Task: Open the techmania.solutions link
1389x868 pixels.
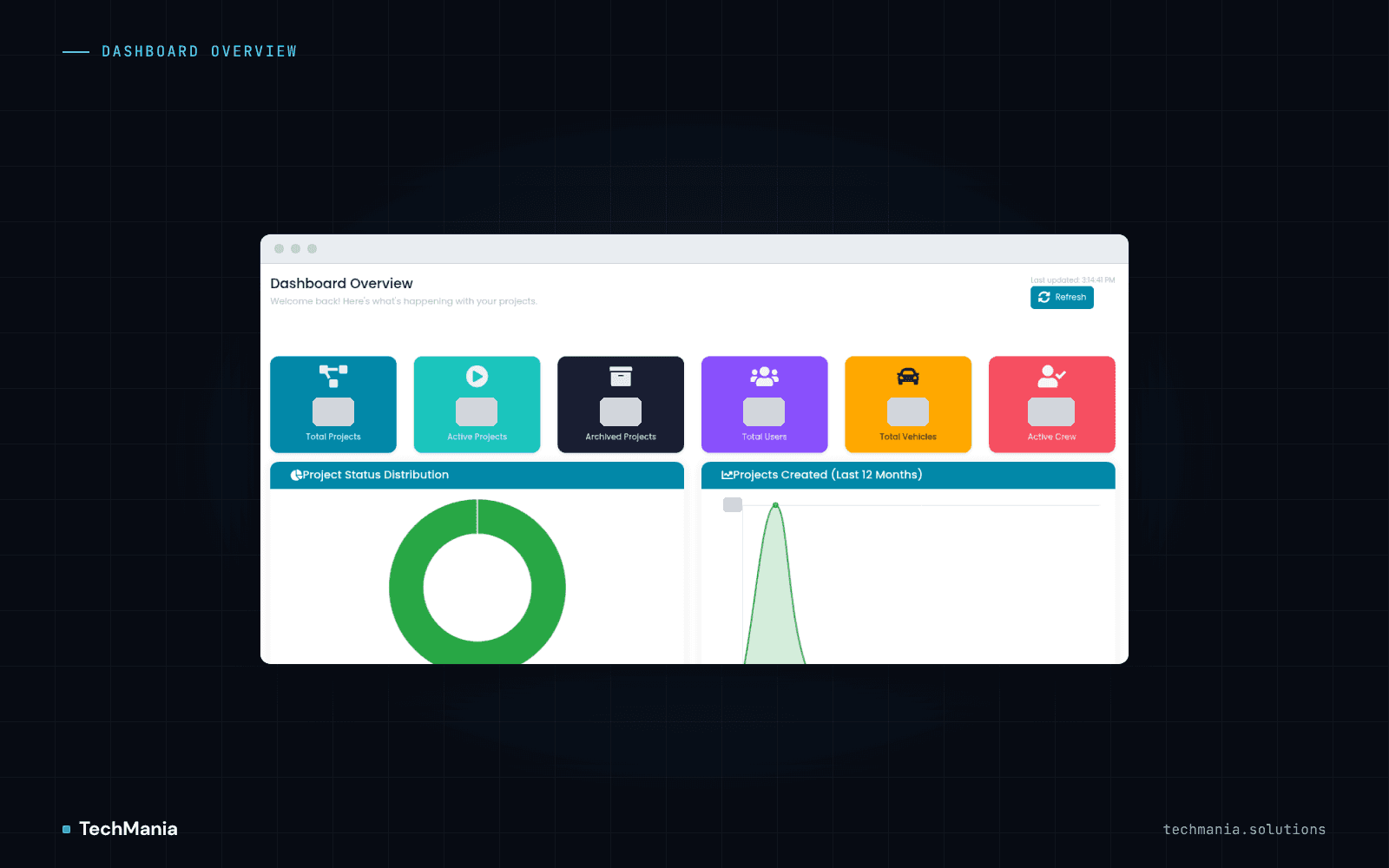Action: (x=1244, y=830)
